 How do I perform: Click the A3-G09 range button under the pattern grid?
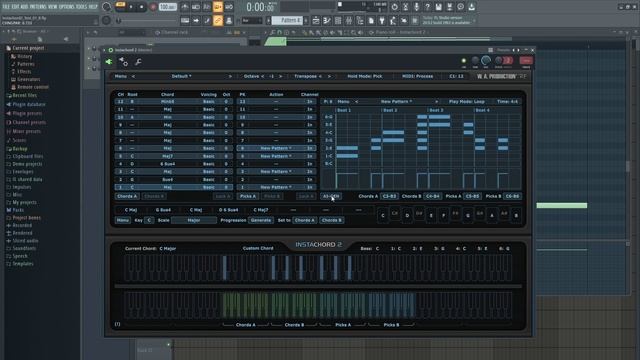tap(331, 196)
